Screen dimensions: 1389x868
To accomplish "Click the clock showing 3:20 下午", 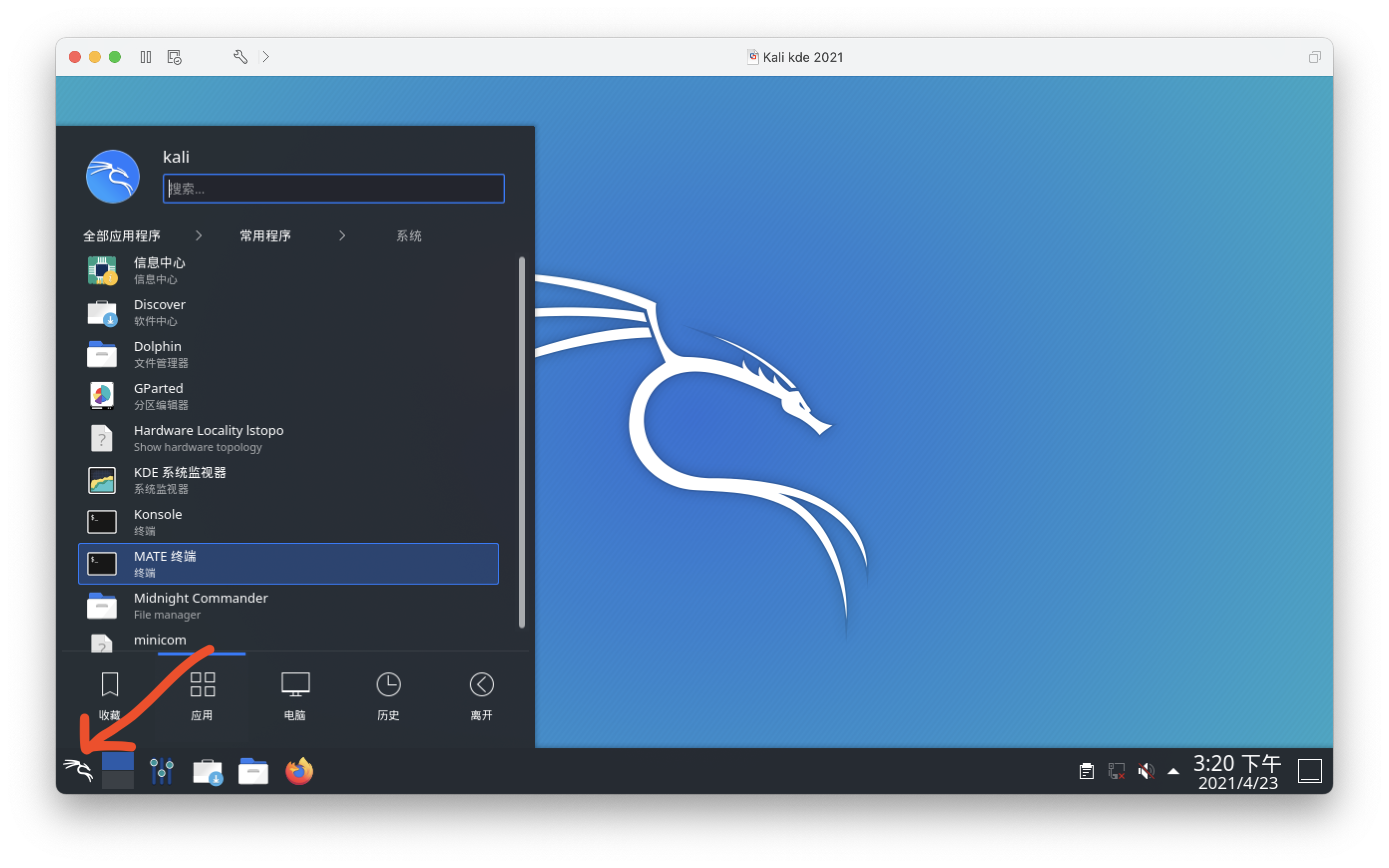I will click(x=1237, y=772).
